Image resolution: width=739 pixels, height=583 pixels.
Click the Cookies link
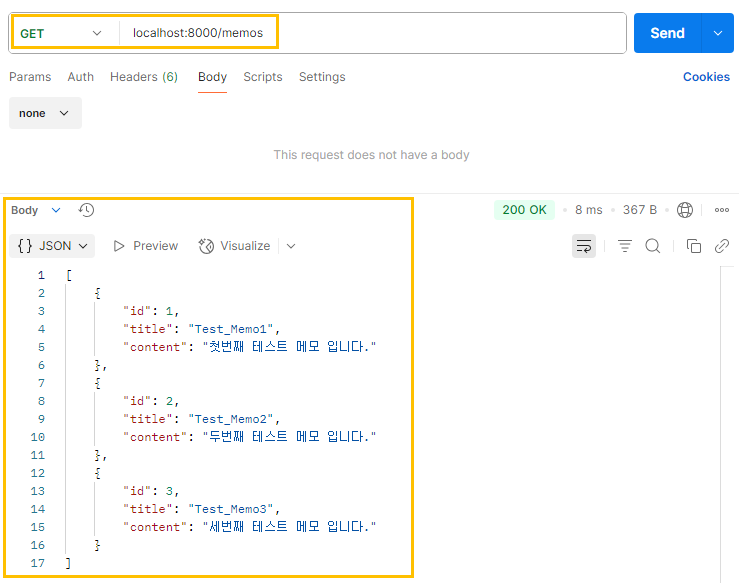tap(706, 77)
